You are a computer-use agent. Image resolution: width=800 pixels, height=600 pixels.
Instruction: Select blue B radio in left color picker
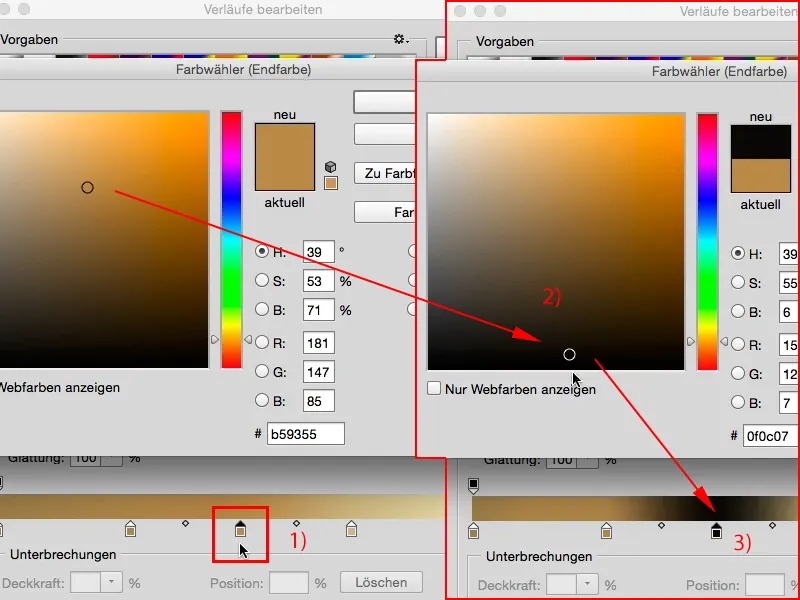tap(262, 401)
